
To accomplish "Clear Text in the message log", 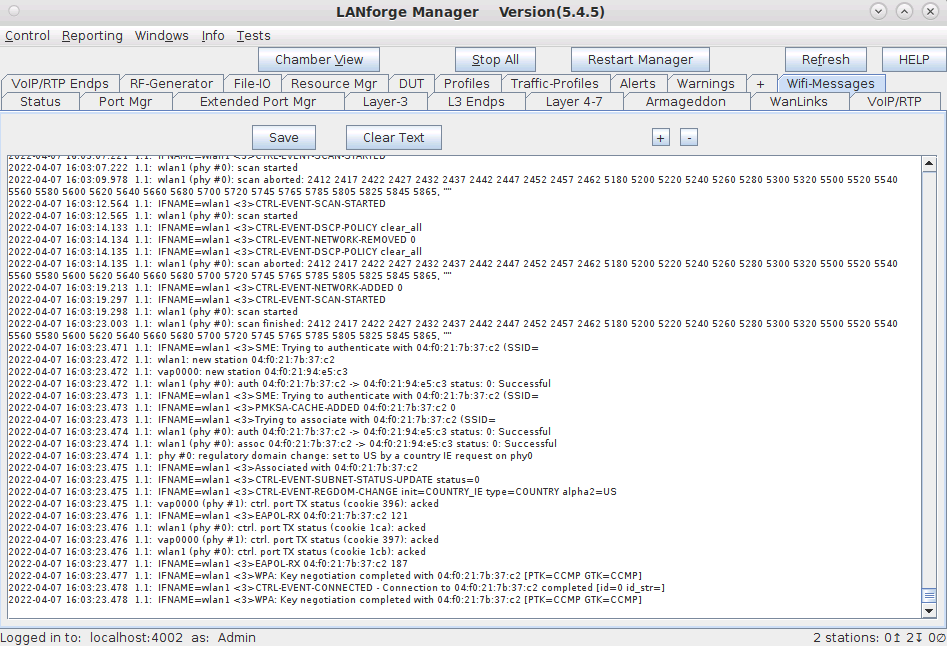I will 394,138.
